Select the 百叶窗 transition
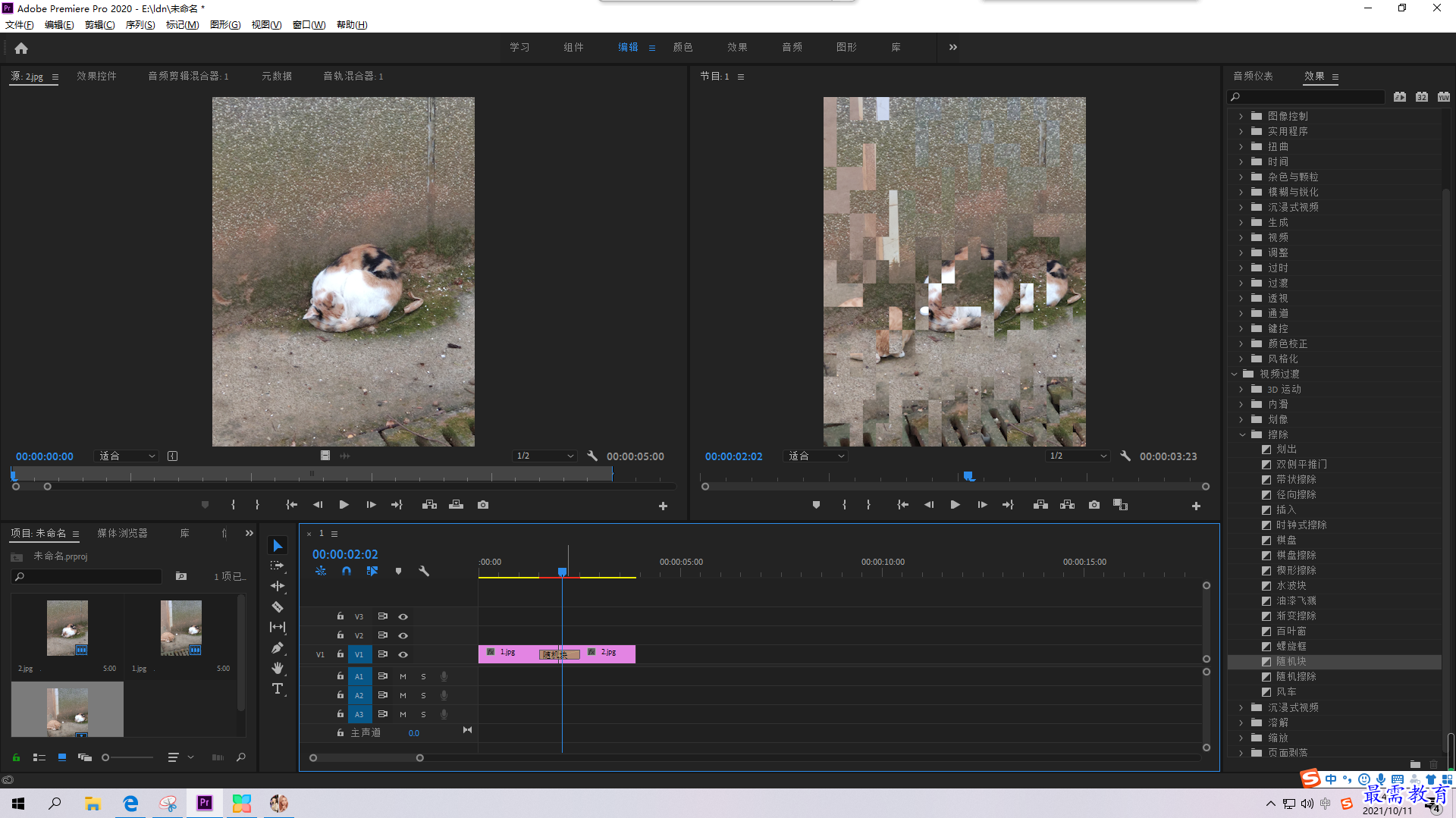Image resolution: width=1456 pixels, height=818 pixels. coord(1291,632)
